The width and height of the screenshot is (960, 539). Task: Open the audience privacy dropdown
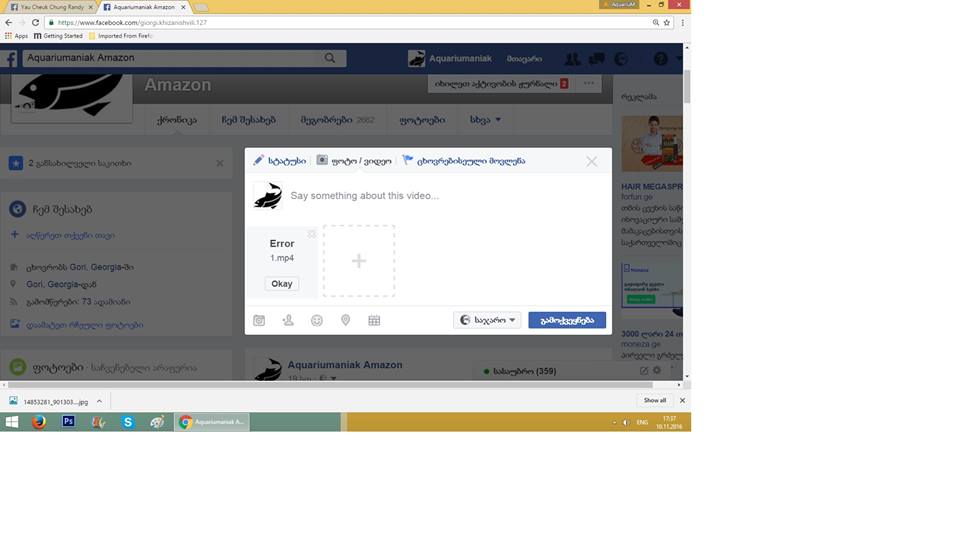488,320
